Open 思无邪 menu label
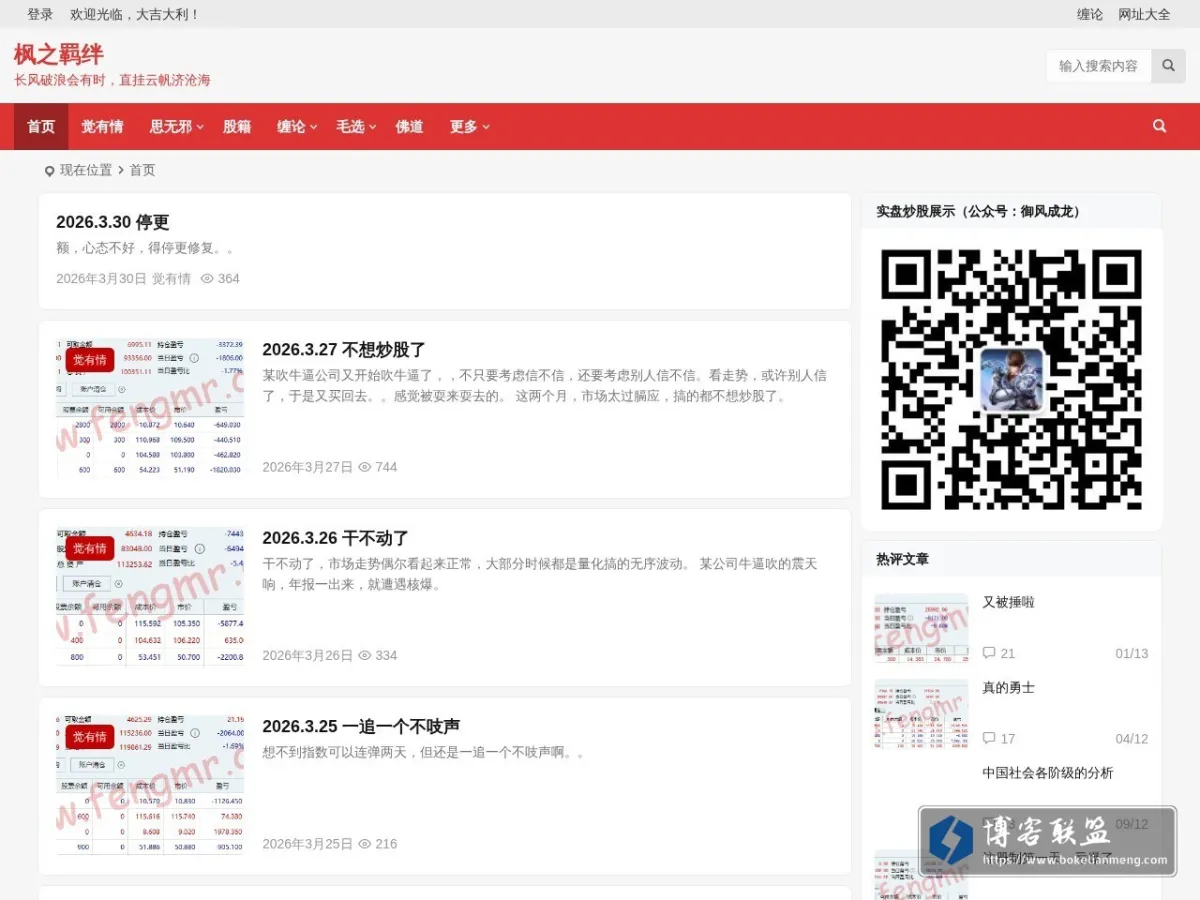Screen dimensions: 1200x900 point(170,127)
